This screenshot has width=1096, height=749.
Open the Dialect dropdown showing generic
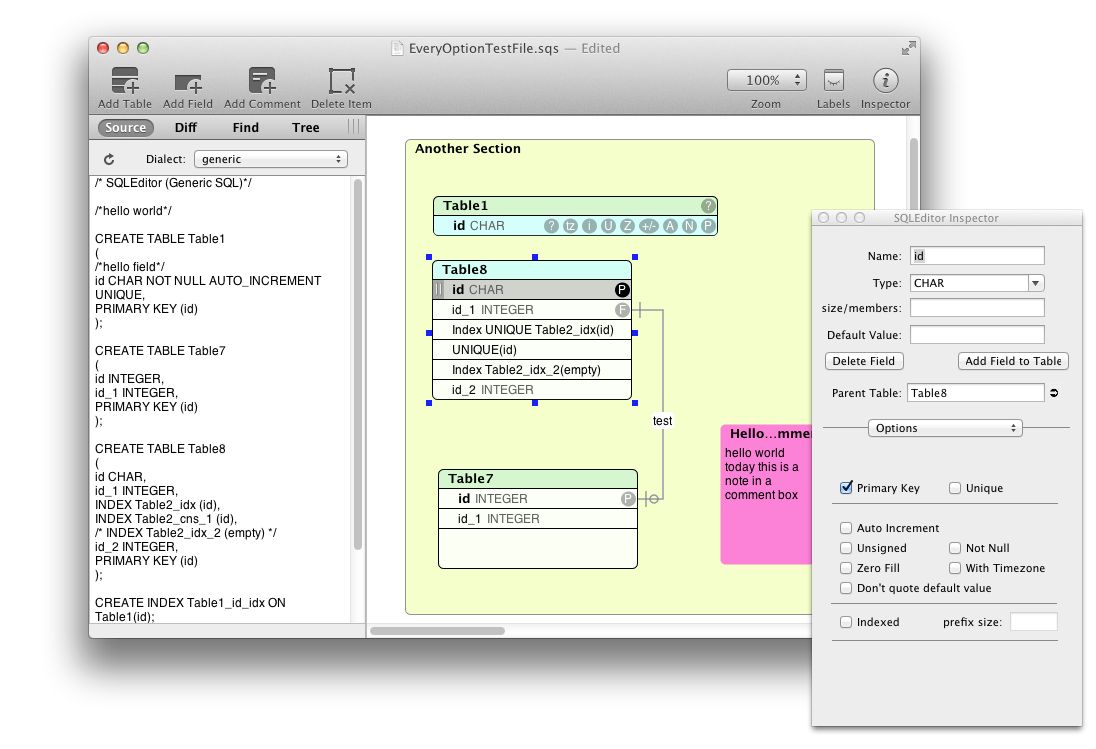point(270,158)
